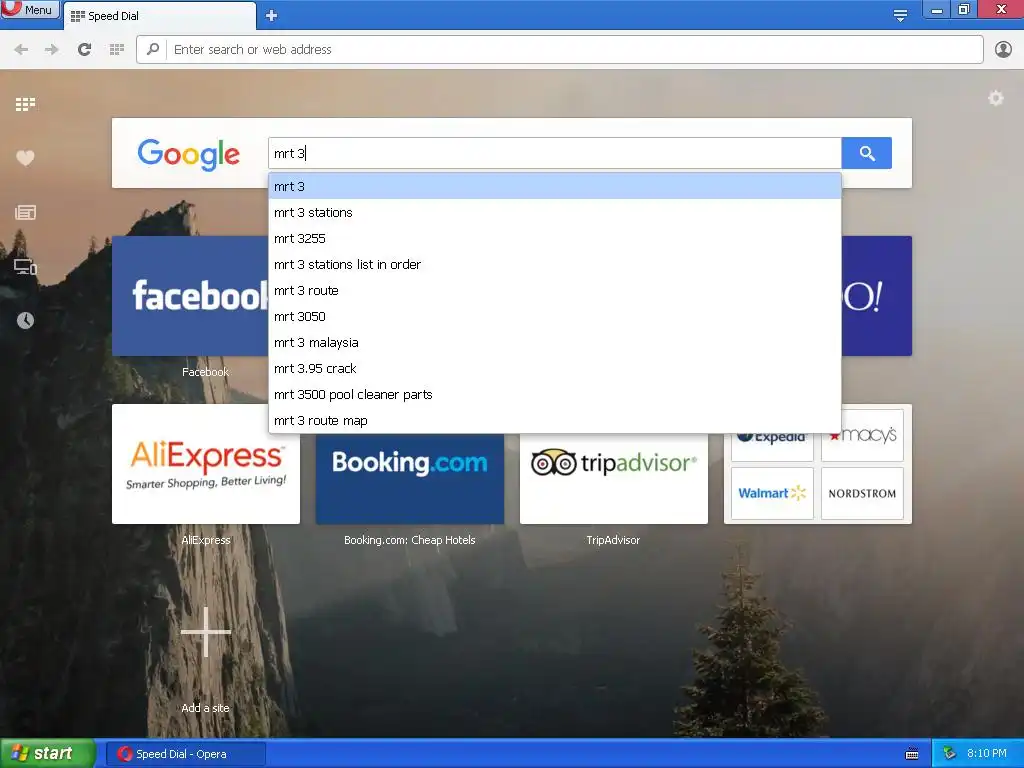
Task: Pick the 'mrt 3 route' suggestion
Action: pyautogui.click(x=554, y=291)
